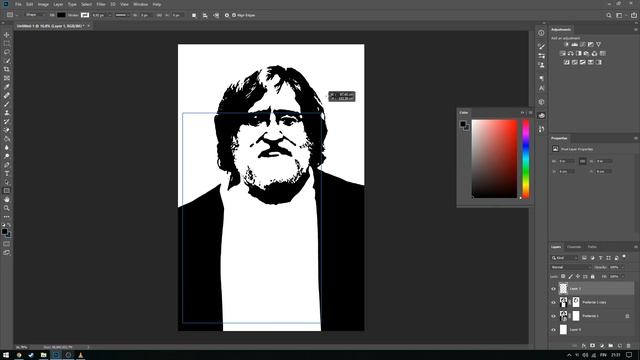Select the Lasso tool
The width and height of the screenshot is (640, 360).
point(7,52)
